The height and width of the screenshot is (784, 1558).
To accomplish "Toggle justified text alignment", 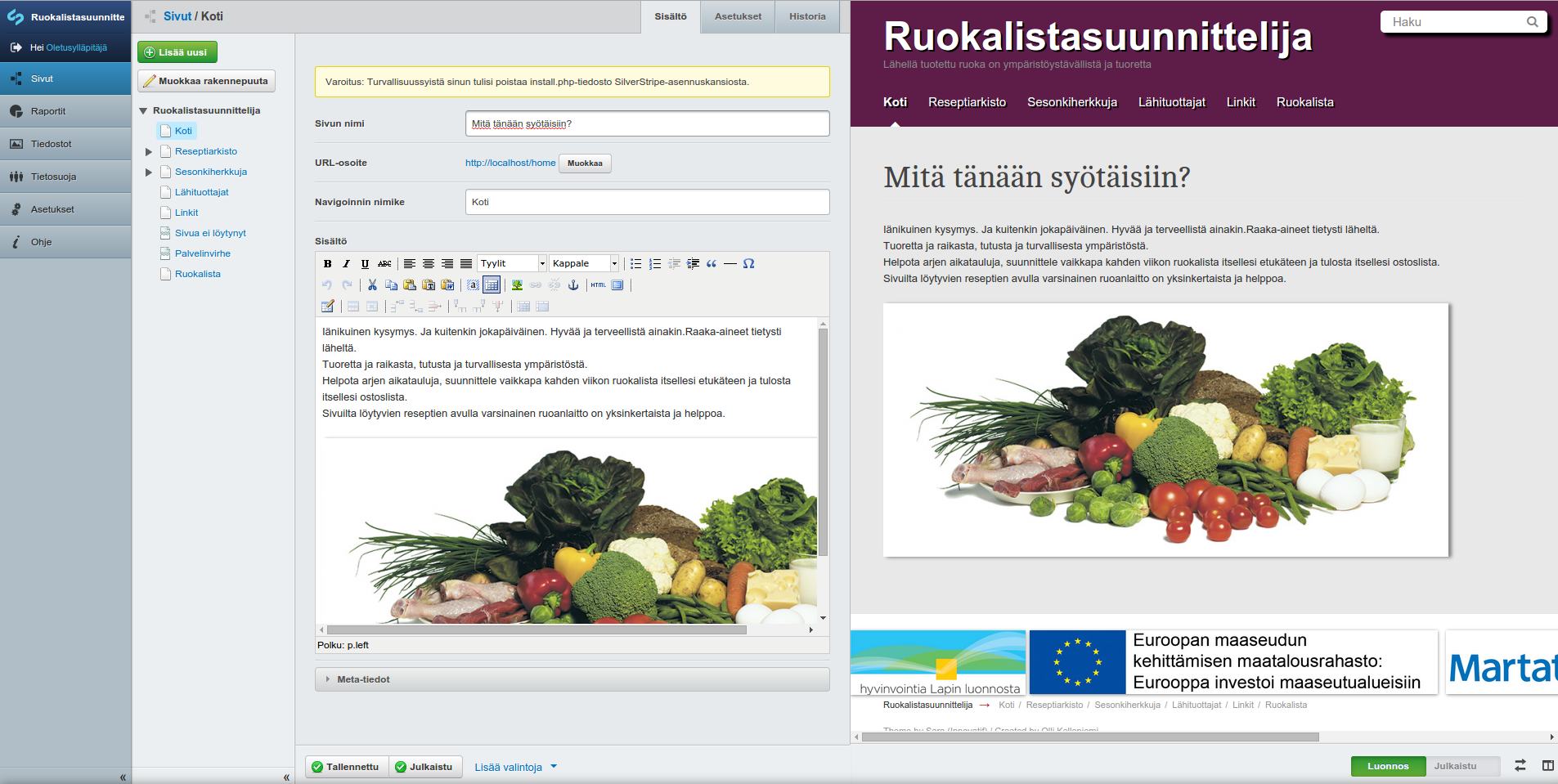I will click(466, 263).
